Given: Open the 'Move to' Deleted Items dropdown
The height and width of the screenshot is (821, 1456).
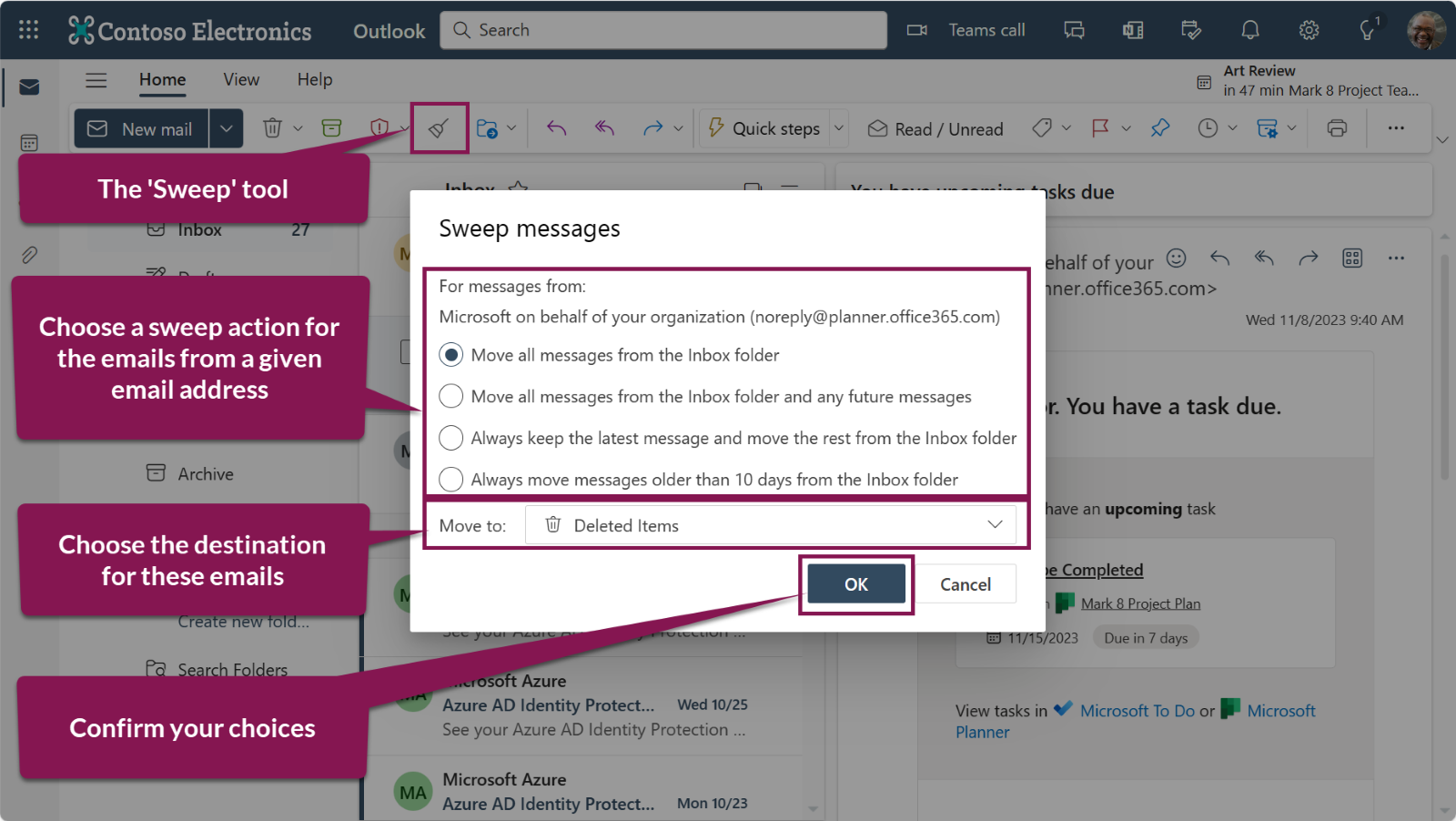Looking at the screenshot, I should click(x=771, y=525).
